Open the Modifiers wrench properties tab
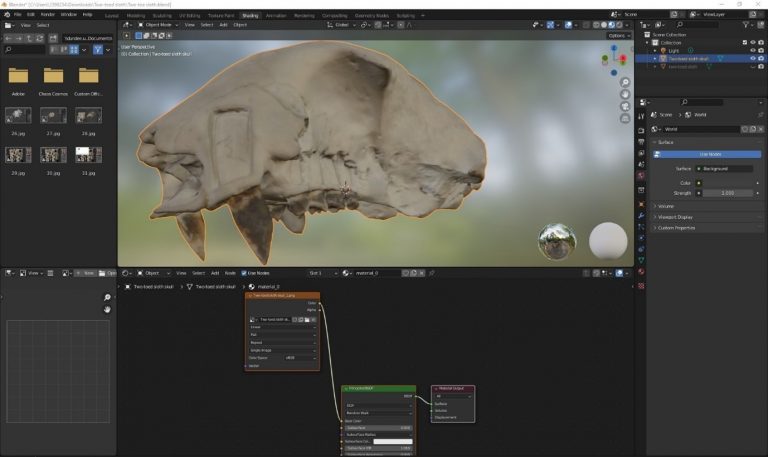 640,215
